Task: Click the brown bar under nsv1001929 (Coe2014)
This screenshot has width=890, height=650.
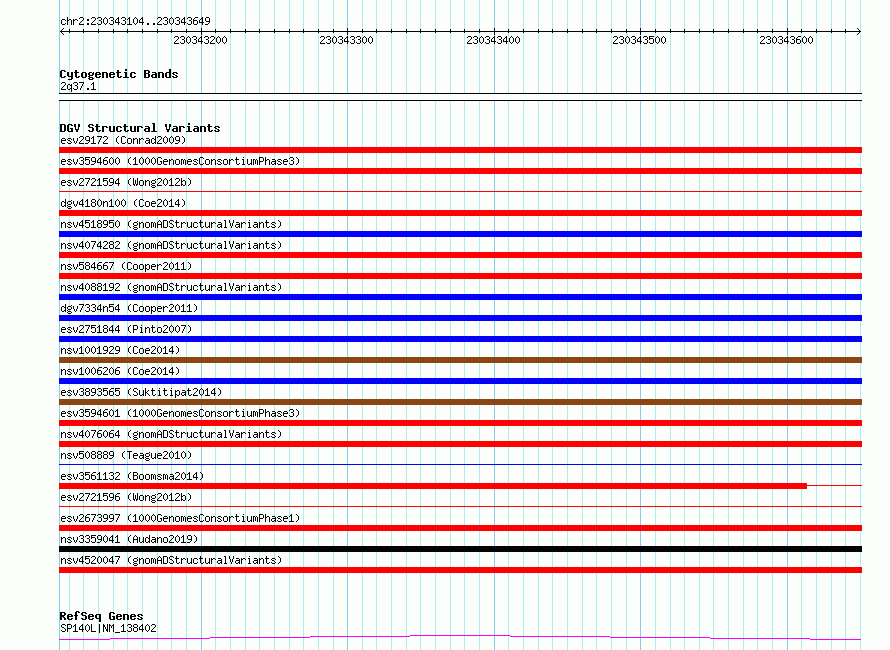Action: [x=460, y=360]
